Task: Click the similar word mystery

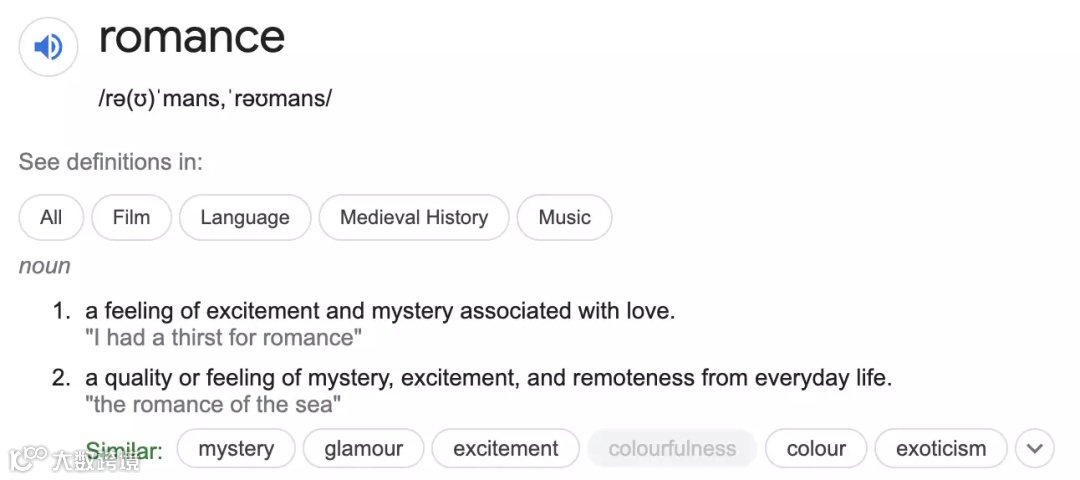Action: coord(236,449)
